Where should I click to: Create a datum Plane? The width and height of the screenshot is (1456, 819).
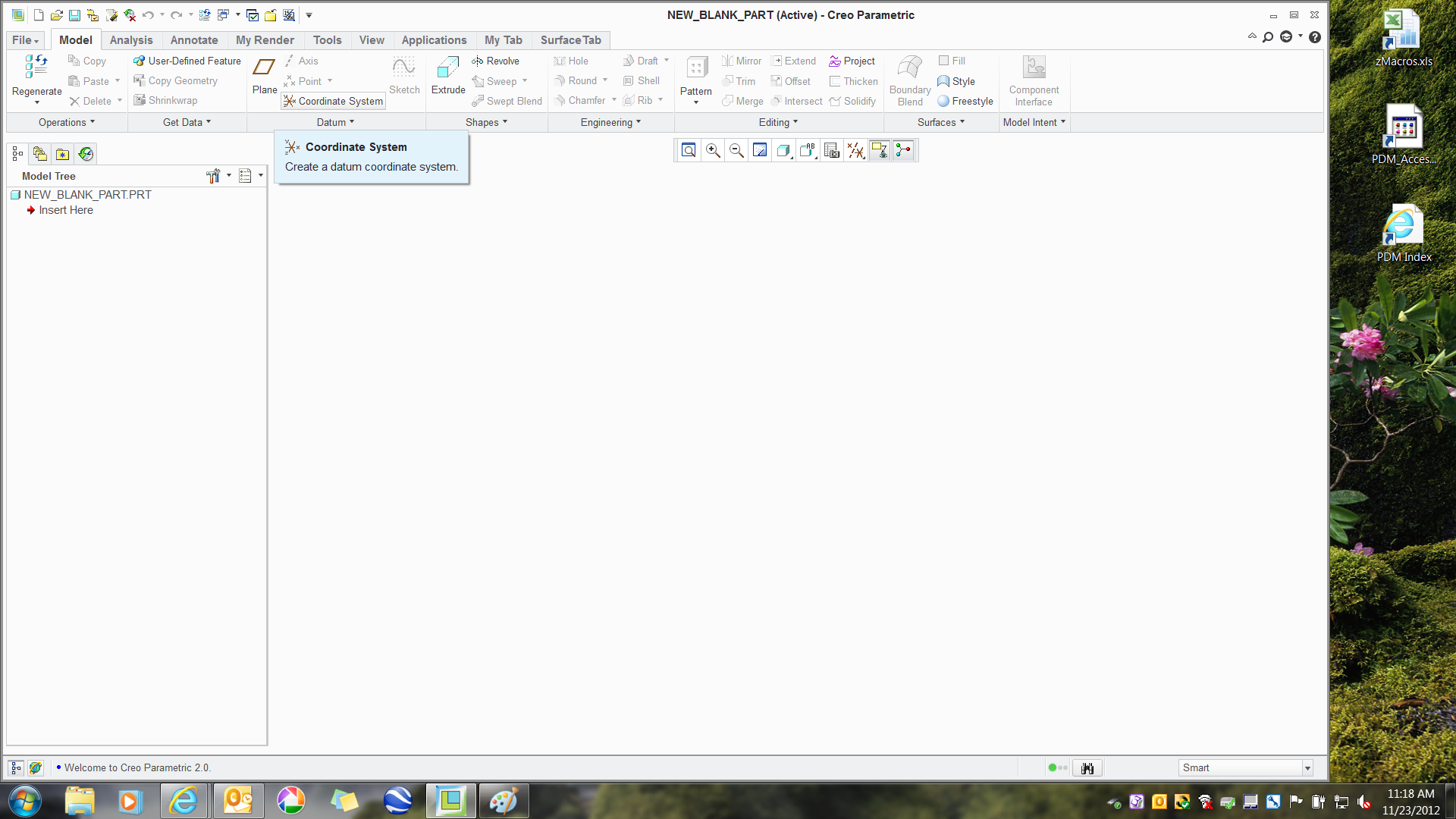click(265, 76)
